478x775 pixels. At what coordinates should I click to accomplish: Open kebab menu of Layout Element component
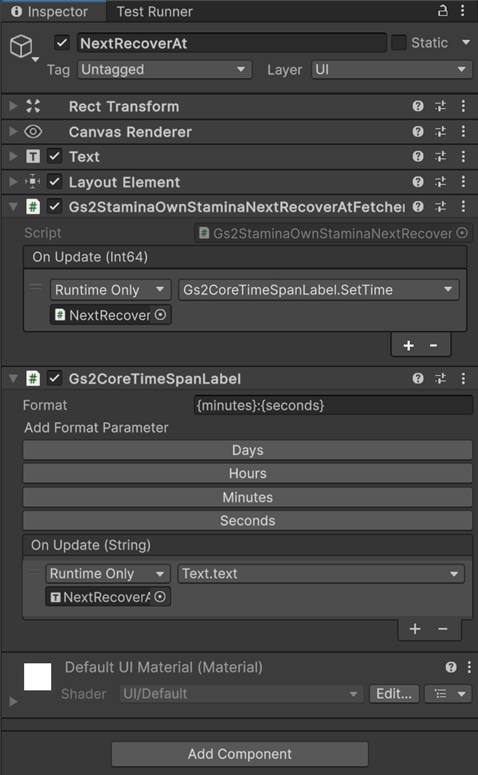(x=463, y=181)
